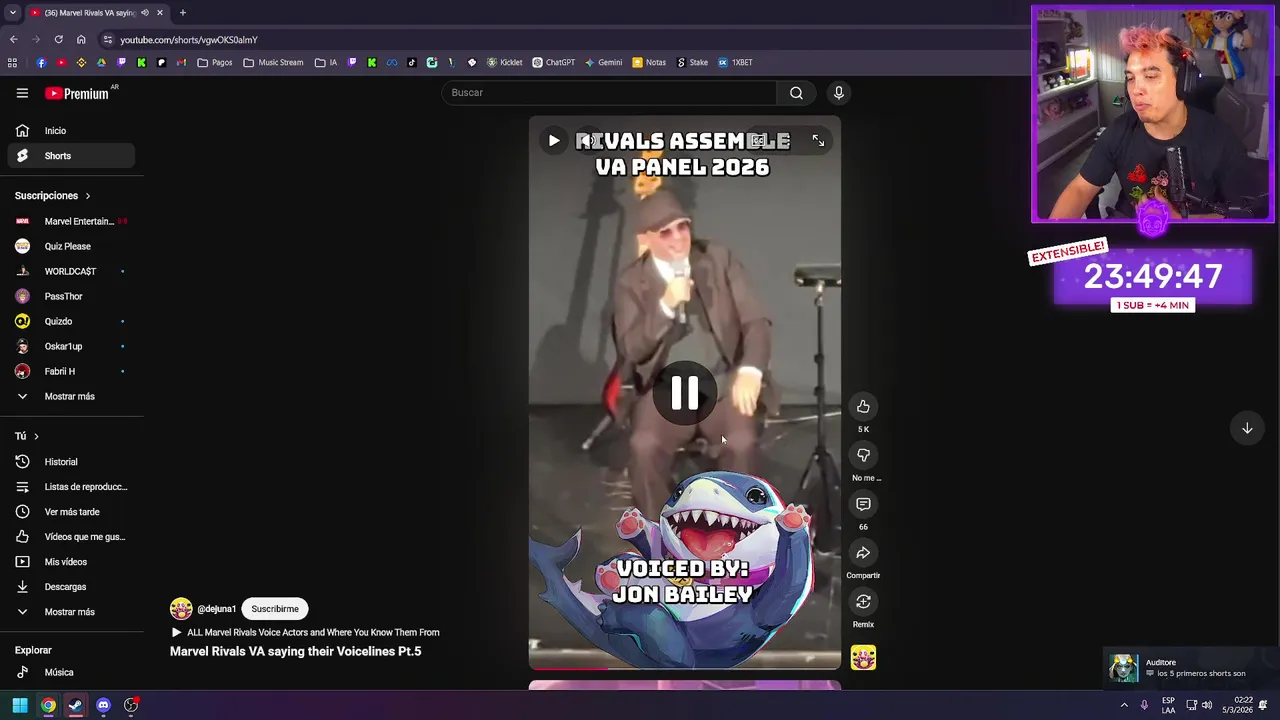
Task: Open Marvel Entertainment subscription channel
Action: pos(72,221)
